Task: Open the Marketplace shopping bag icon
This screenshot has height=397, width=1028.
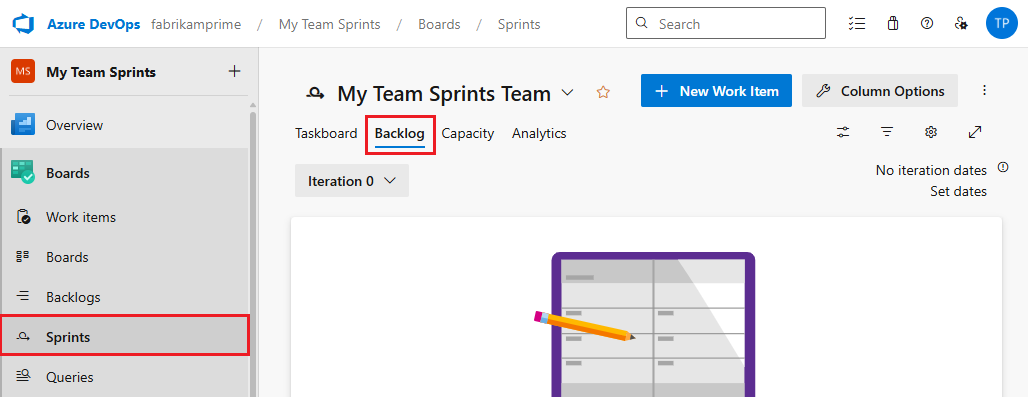Action: (x=892, y=24)
